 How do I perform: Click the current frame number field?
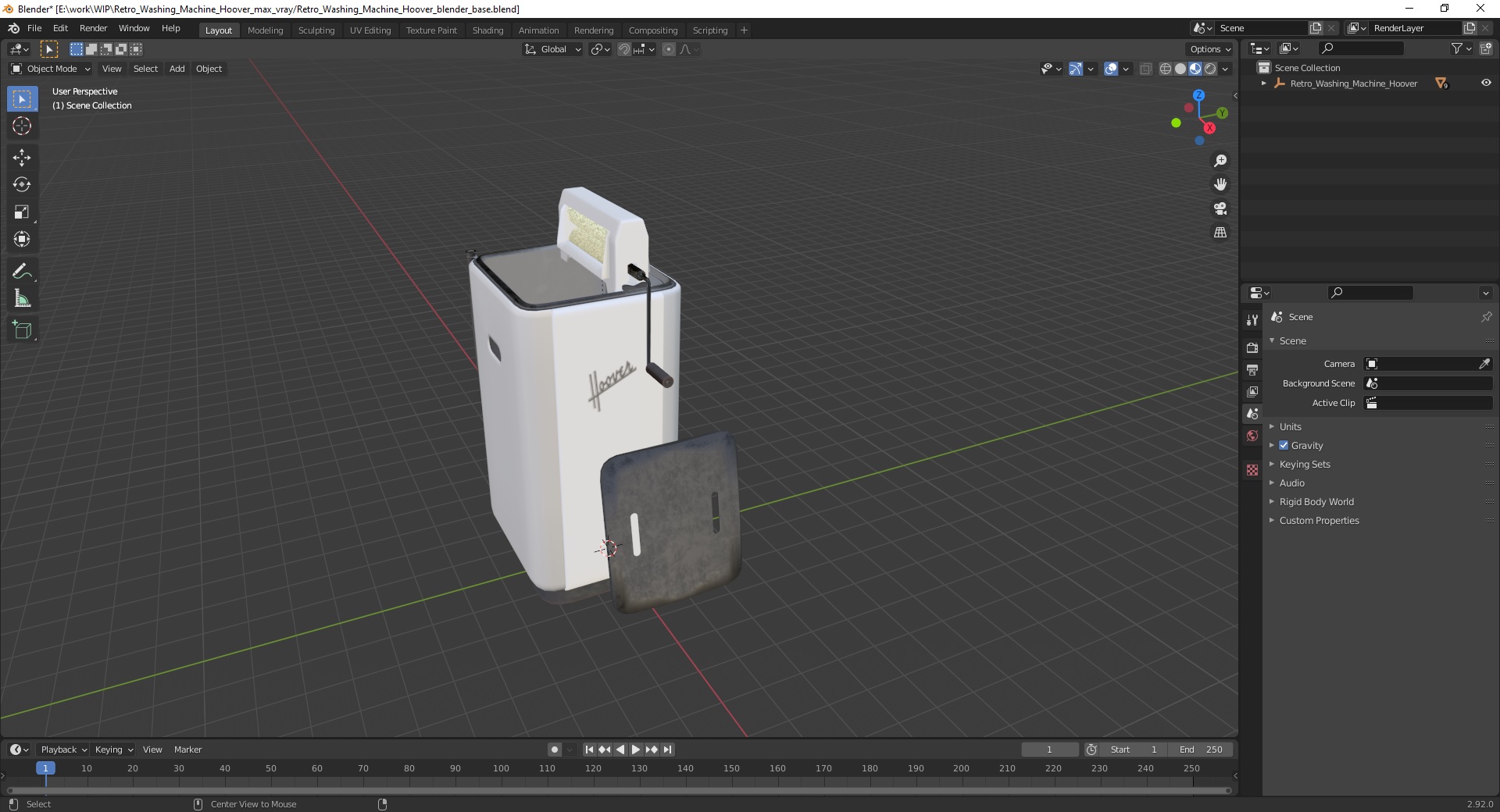[x=1049, y=750]
